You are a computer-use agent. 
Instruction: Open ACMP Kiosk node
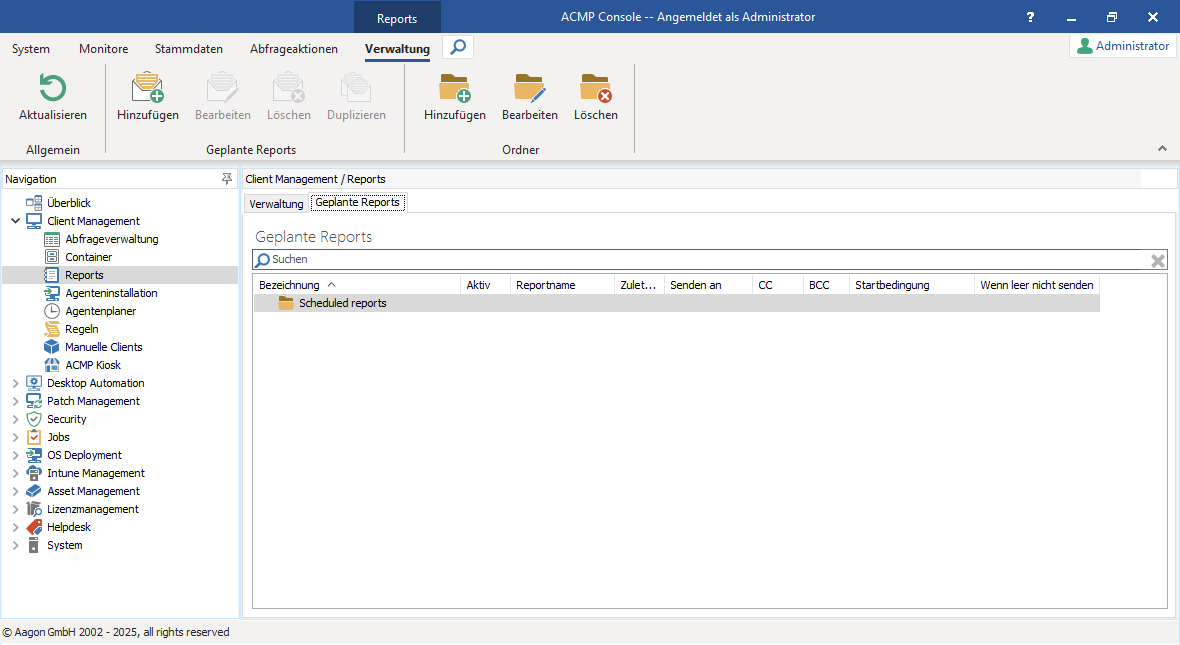click(93, 365)
